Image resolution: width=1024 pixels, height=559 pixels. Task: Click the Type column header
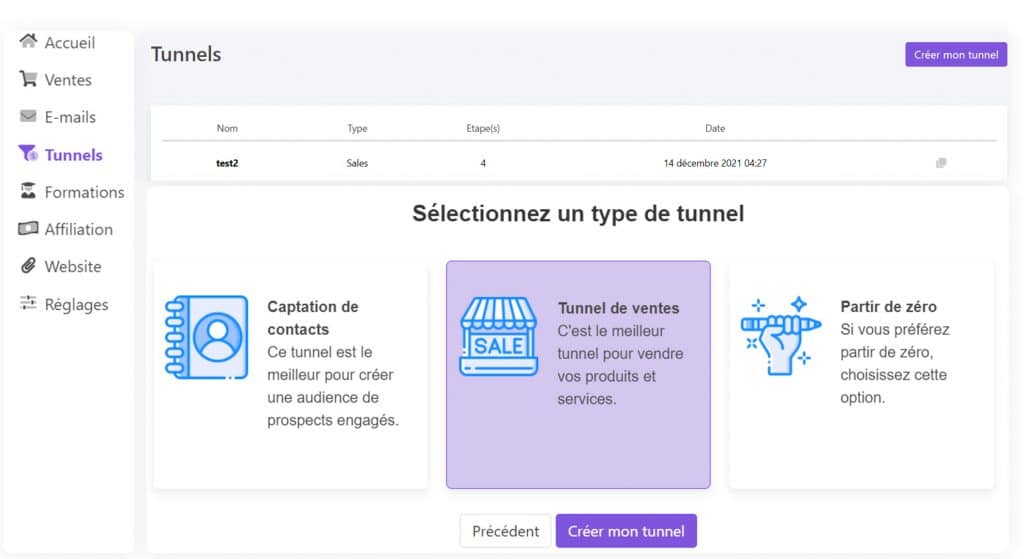click(357, 128)
